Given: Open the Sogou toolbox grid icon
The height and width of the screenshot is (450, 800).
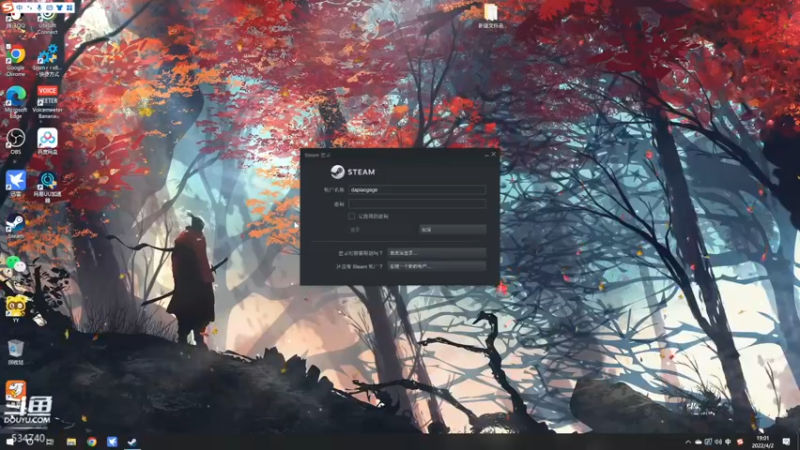Looking at the screenshot, I should 69,8.
